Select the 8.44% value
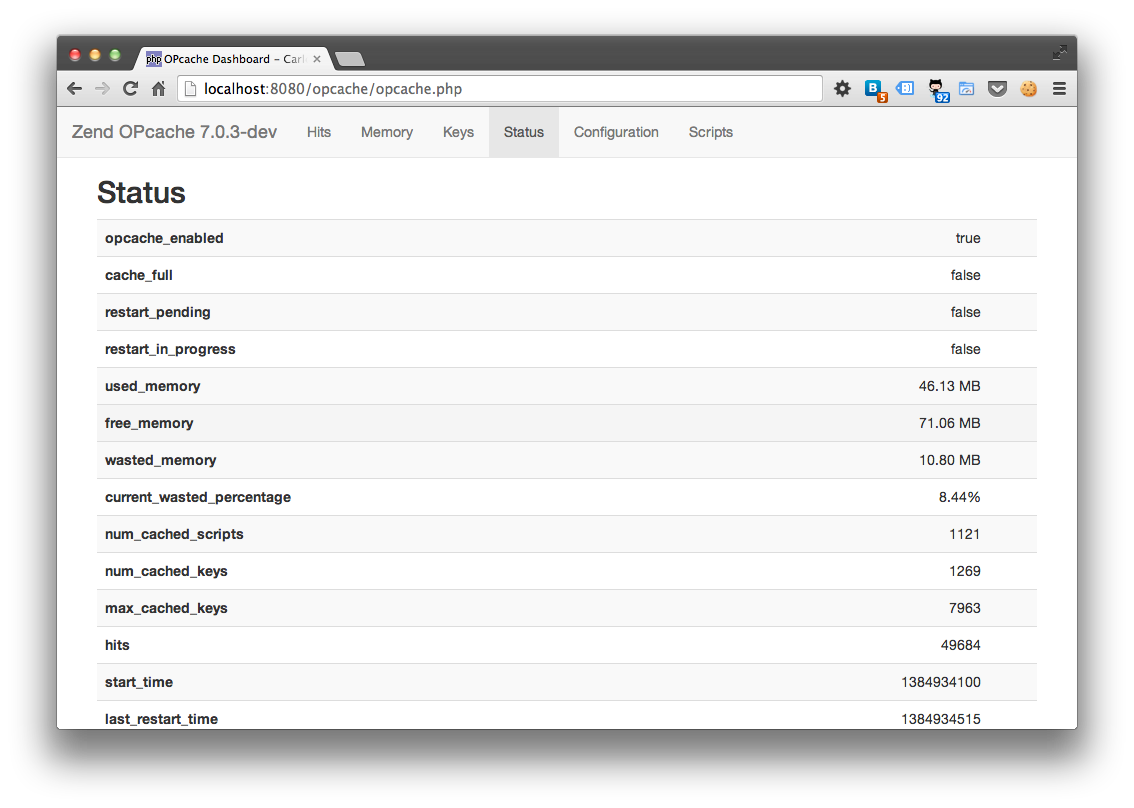Screen dimensions: 1134x808 click(x=960, y=498)
